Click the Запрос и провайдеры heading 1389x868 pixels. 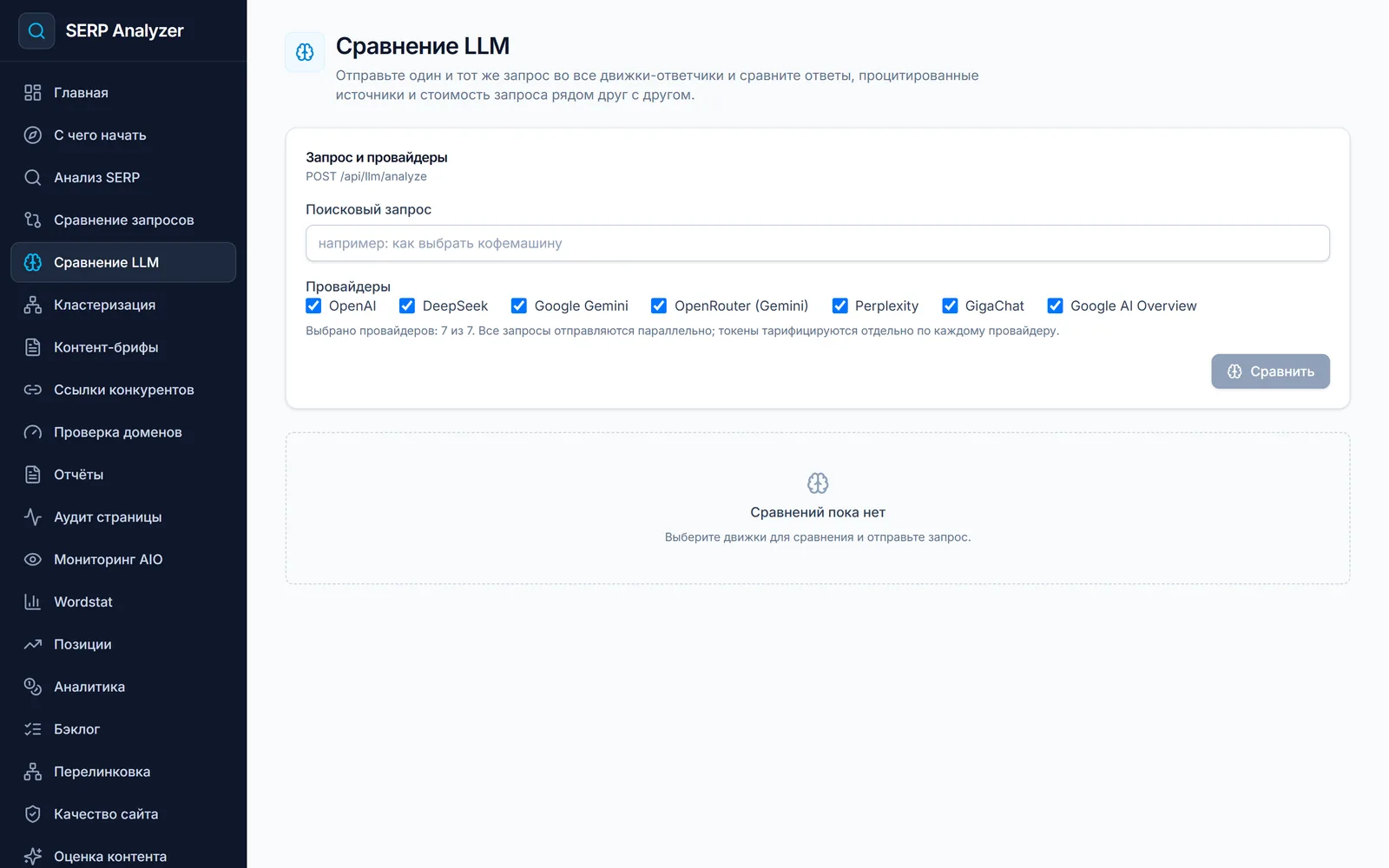[x=377, y=157]
